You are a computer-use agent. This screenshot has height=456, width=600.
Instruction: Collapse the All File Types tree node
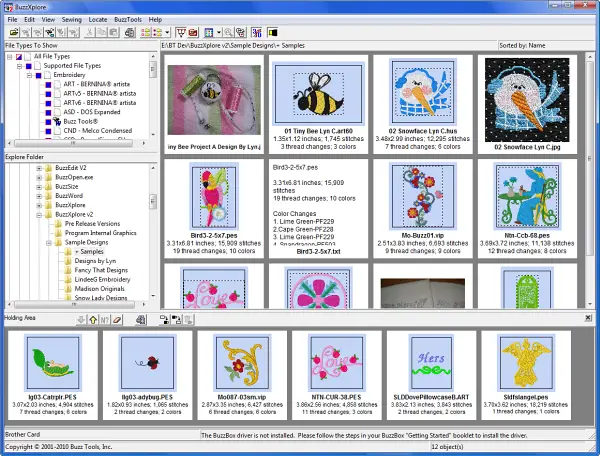10,57
